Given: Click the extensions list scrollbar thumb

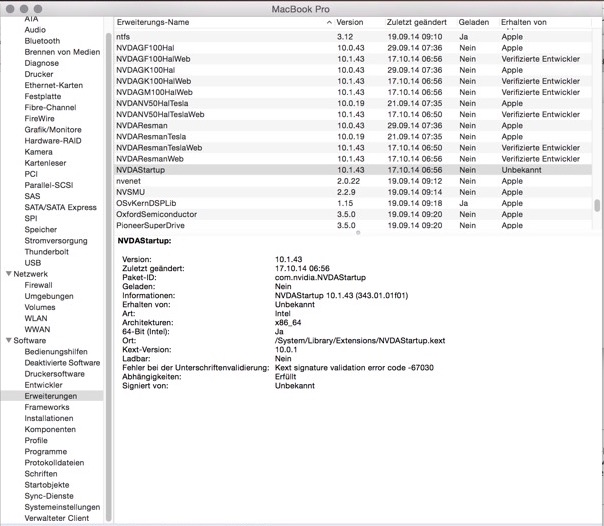Looking at the screenshot, I should [x=597, y=205].
